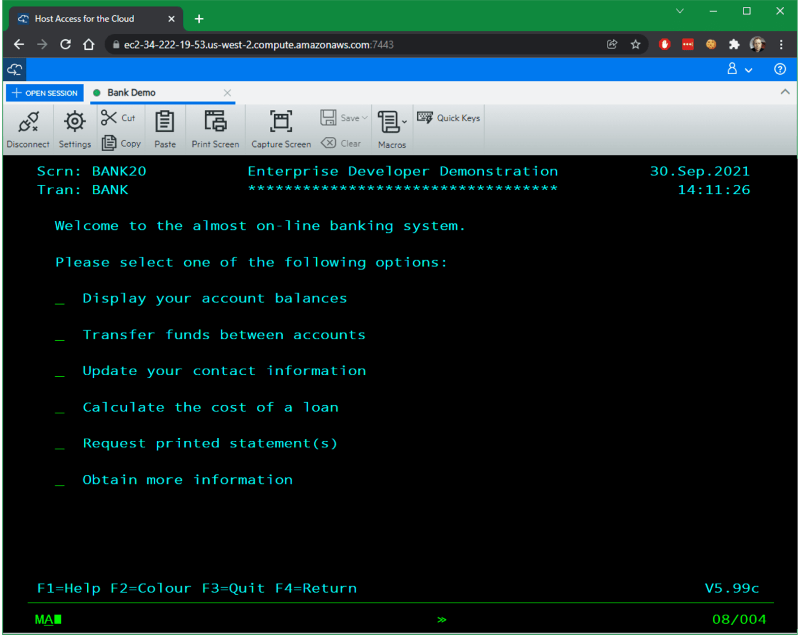Open the Quick Keys panel
Screen dimensions: 800x635
(447, 117)
